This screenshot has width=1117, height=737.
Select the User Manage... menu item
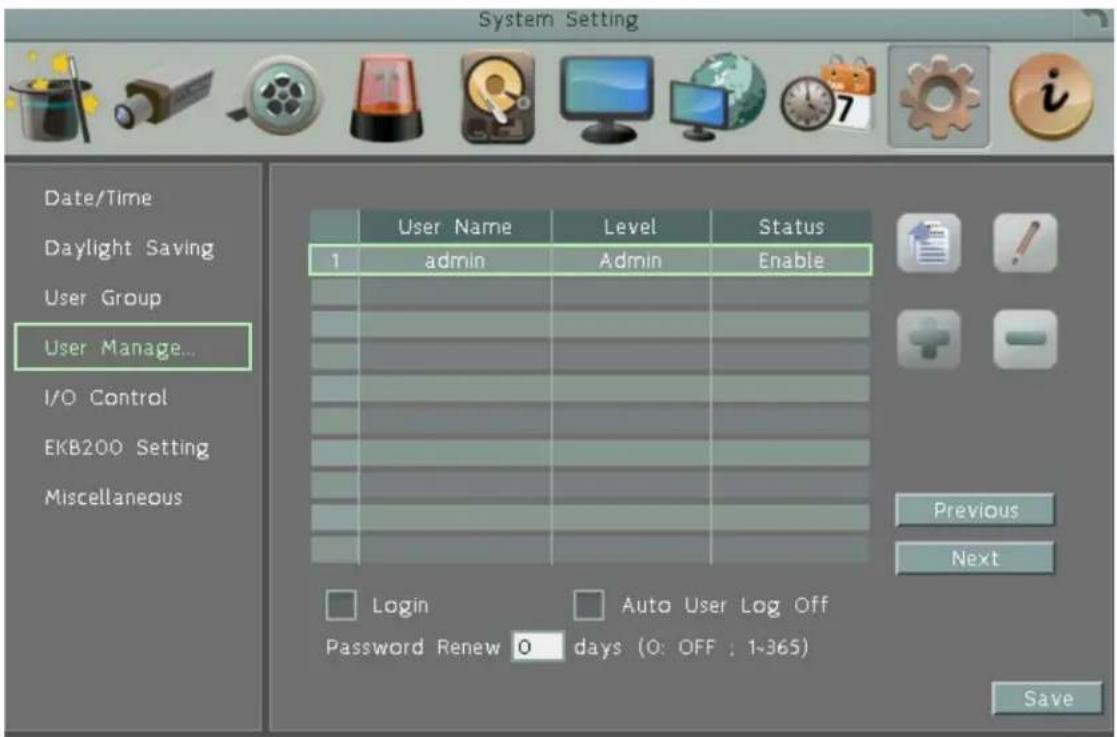[133, 347]
